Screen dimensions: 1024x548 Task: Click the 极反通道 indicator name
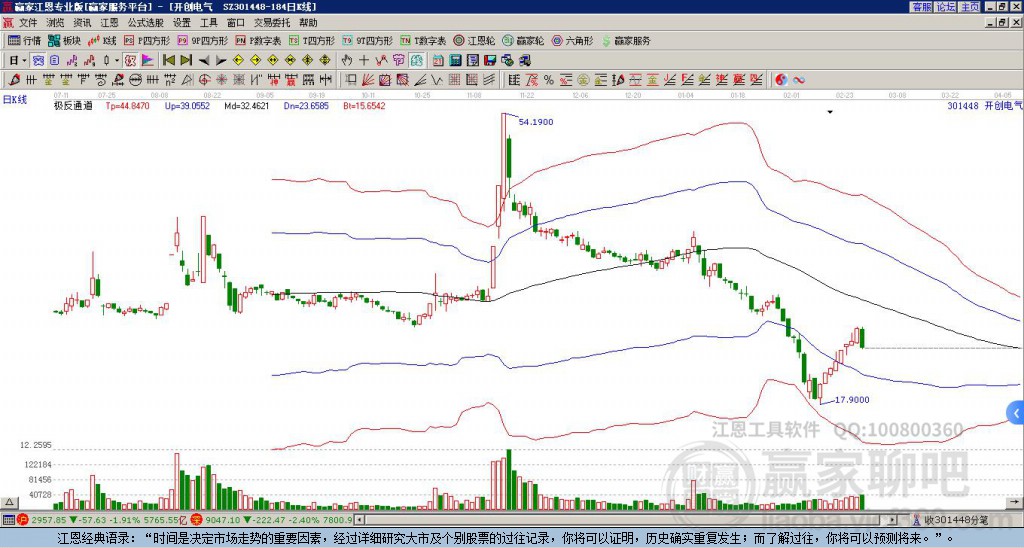tap(73, 105)
